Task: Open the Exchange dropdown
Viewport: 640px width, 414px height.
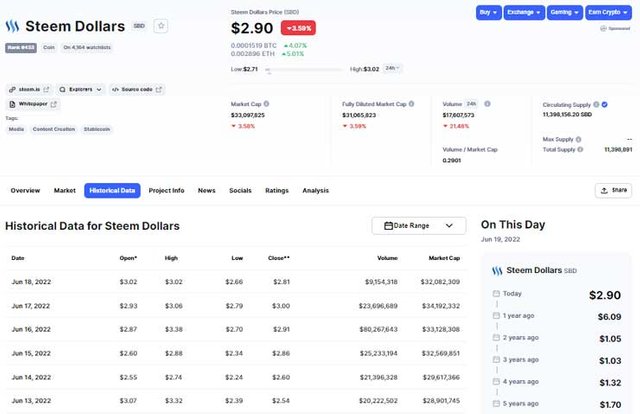Action: tap(524, 12)
